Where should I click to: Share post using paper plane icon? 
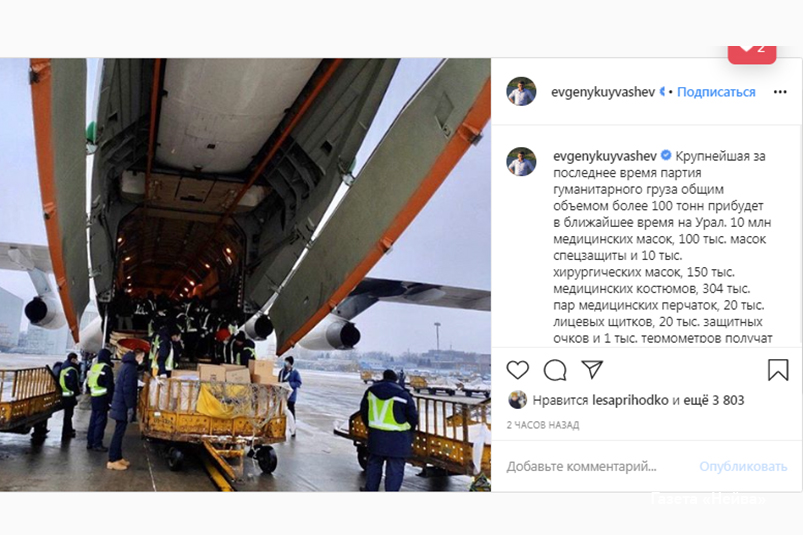(x=592, y=369)
